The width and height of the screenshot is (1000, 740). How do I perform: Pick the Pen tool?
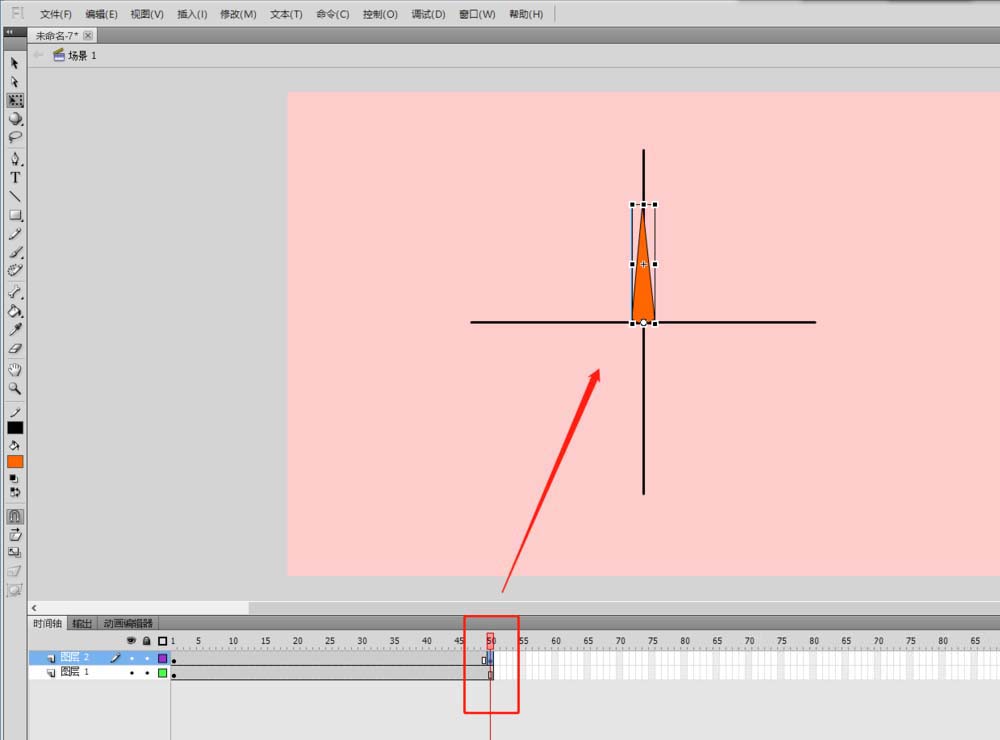pyautogui.click(x=15, y=158)
